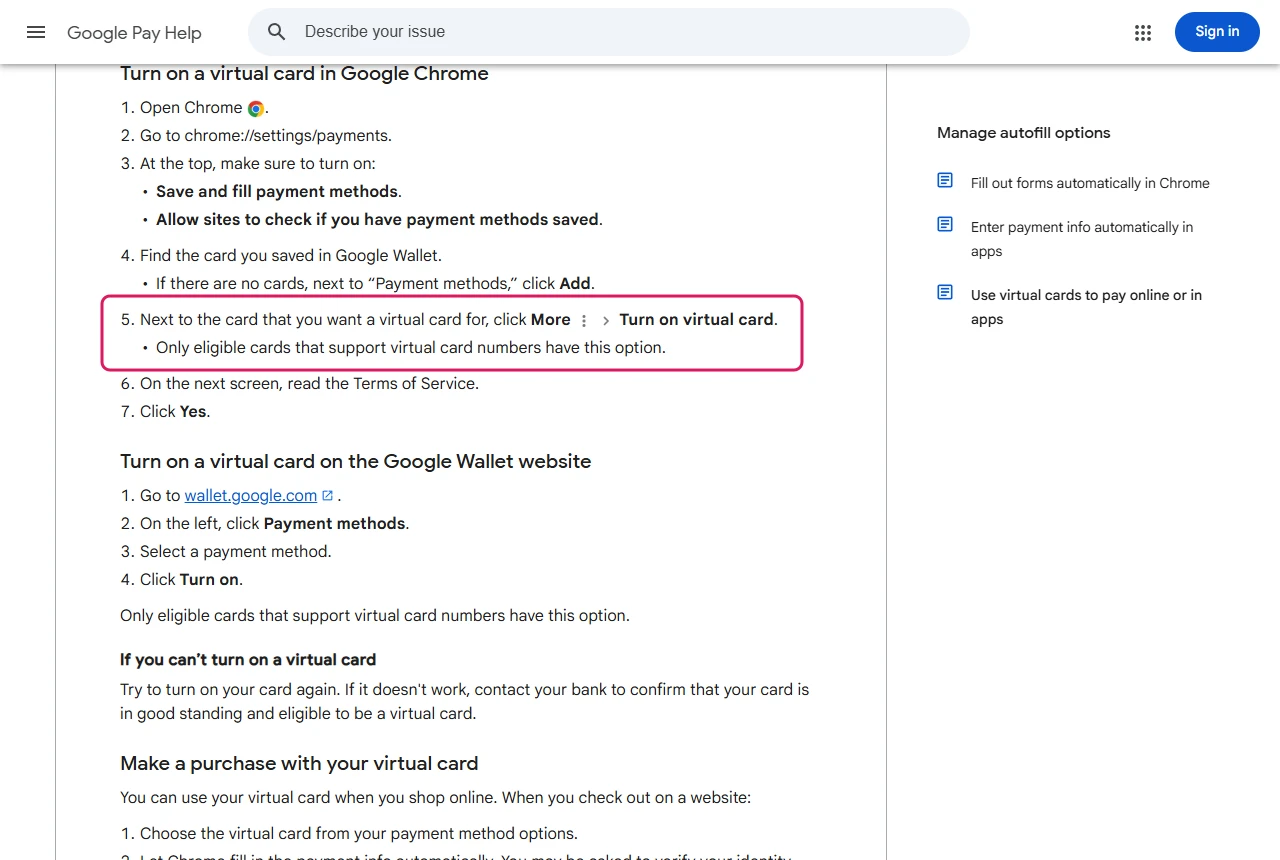Click the step On the next screen, read the Terms of Service
This screenshot has width=1280, height=860.
(x=309, y=383)
